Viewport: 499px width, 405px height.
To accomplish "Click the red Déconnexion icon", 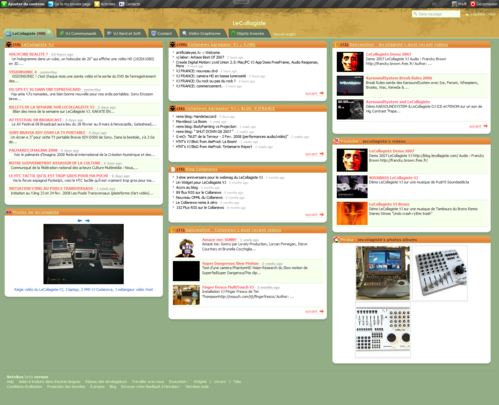I will 473,4.
